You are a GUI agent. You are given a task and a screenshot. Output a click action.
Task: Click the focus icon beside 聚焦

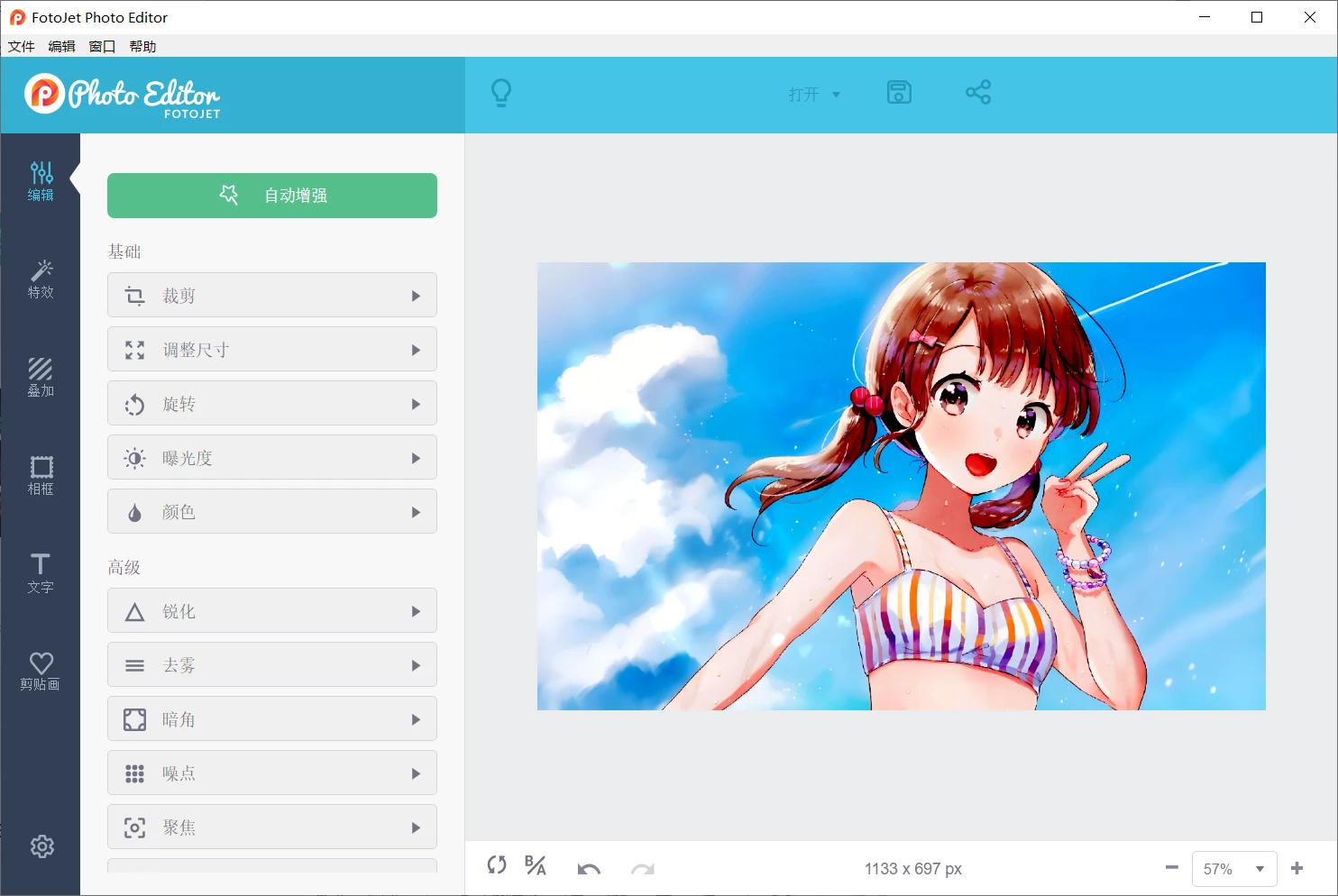pos(134,827)
